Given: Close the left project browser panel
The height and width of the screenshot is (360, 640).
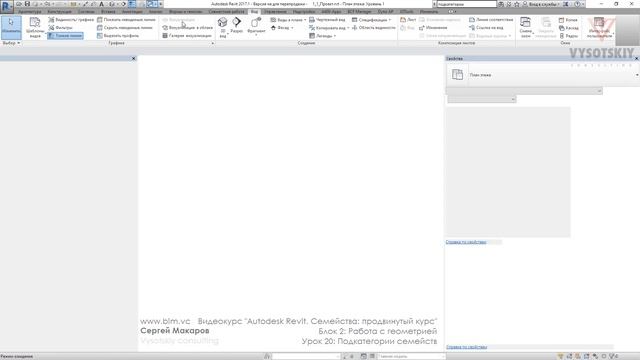Looking at the screenshot, I should coord(133,59).
